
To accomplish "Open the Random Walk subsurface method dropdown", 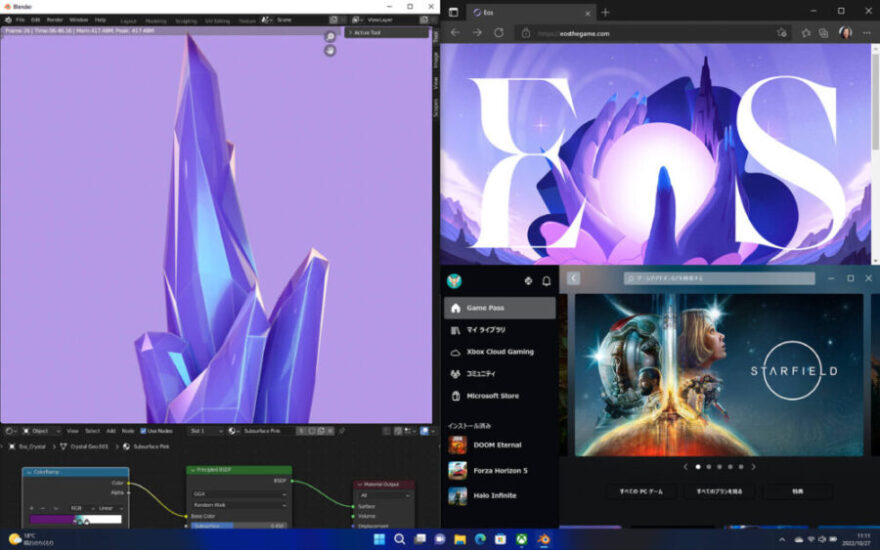I will 239,505.
